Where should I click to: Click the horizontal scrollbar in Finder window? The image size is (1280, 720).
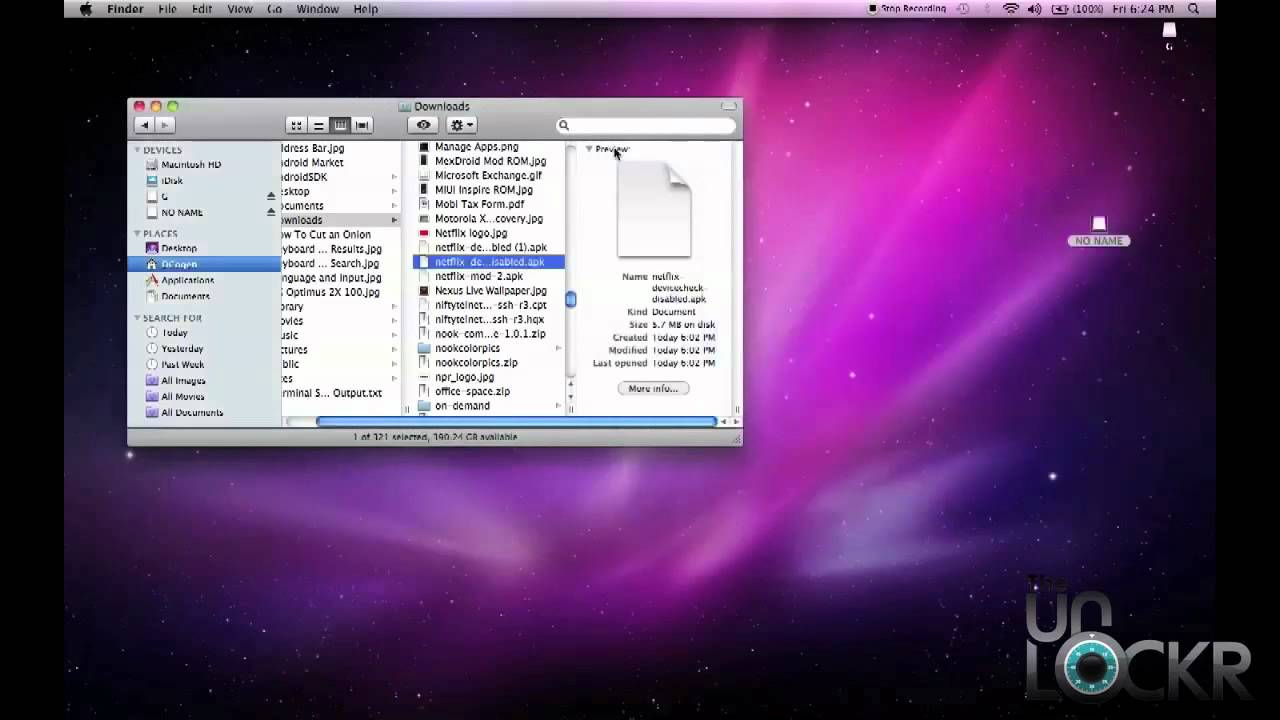pyautogui.click(x=516, y=422)
